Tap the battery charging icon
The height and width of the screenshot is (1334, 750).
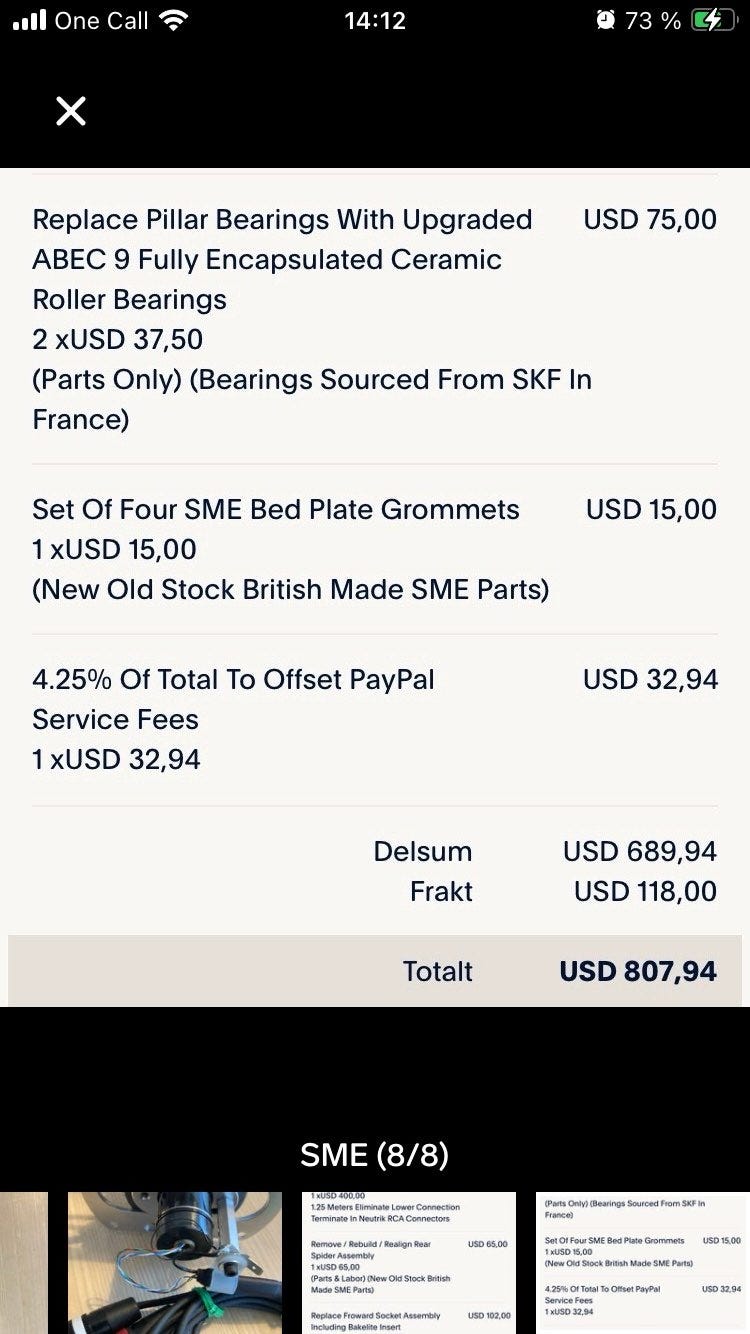[x=713, y=20]
